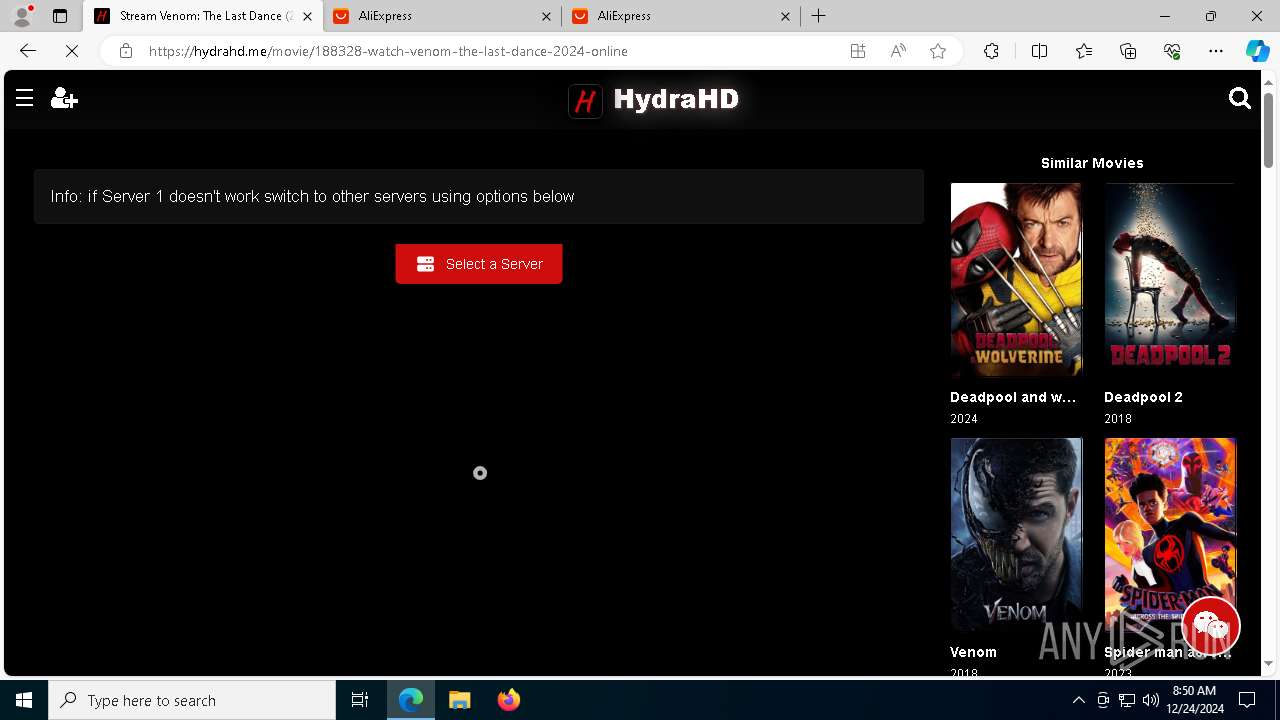1280x720 pixels.
Task: Click the Venom title link
Action: pyautogui.click(x=973, y=652)
